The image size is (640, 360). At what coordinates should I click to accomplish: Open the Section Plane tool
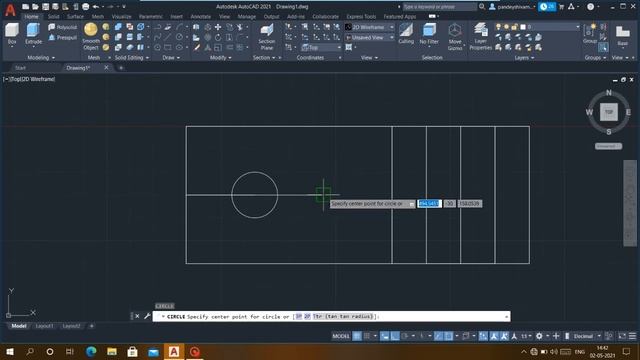coord(267,37)
